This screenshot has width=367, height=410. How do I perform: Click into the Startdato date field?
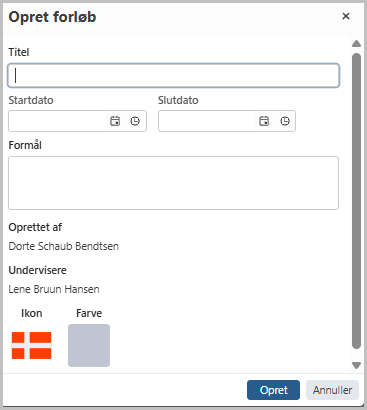[x=57, y=121]
